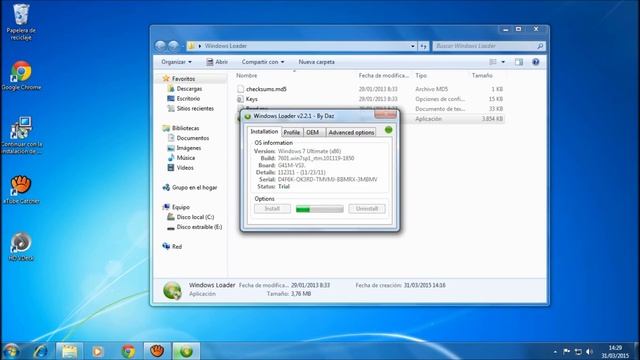
Task: Switch to Windows Explorer in the taskbar
Action: (69, 351)
